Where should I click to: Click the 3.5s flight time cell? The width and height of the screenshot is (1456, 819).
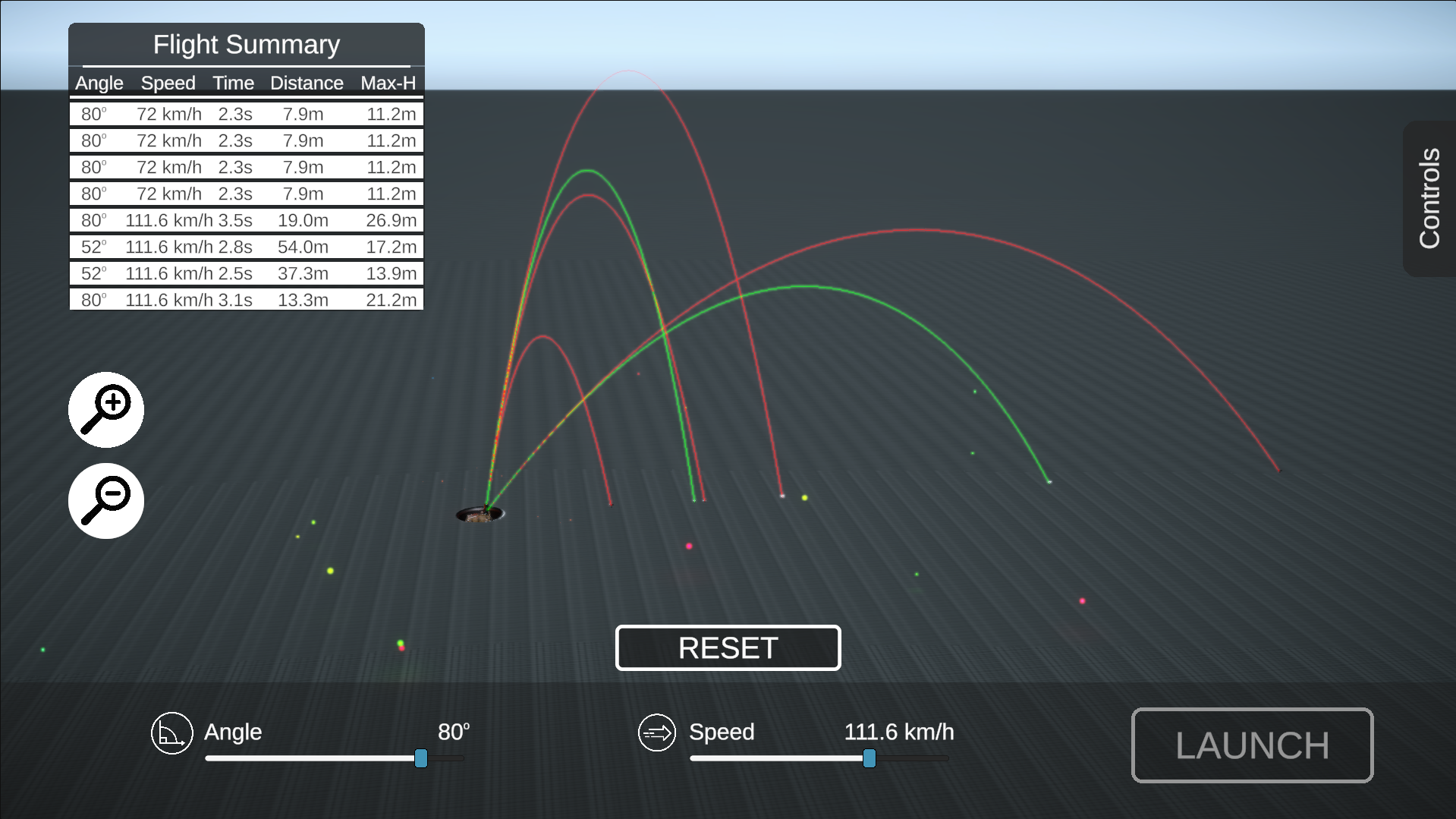pyautogui.click(x=235, y=220)
